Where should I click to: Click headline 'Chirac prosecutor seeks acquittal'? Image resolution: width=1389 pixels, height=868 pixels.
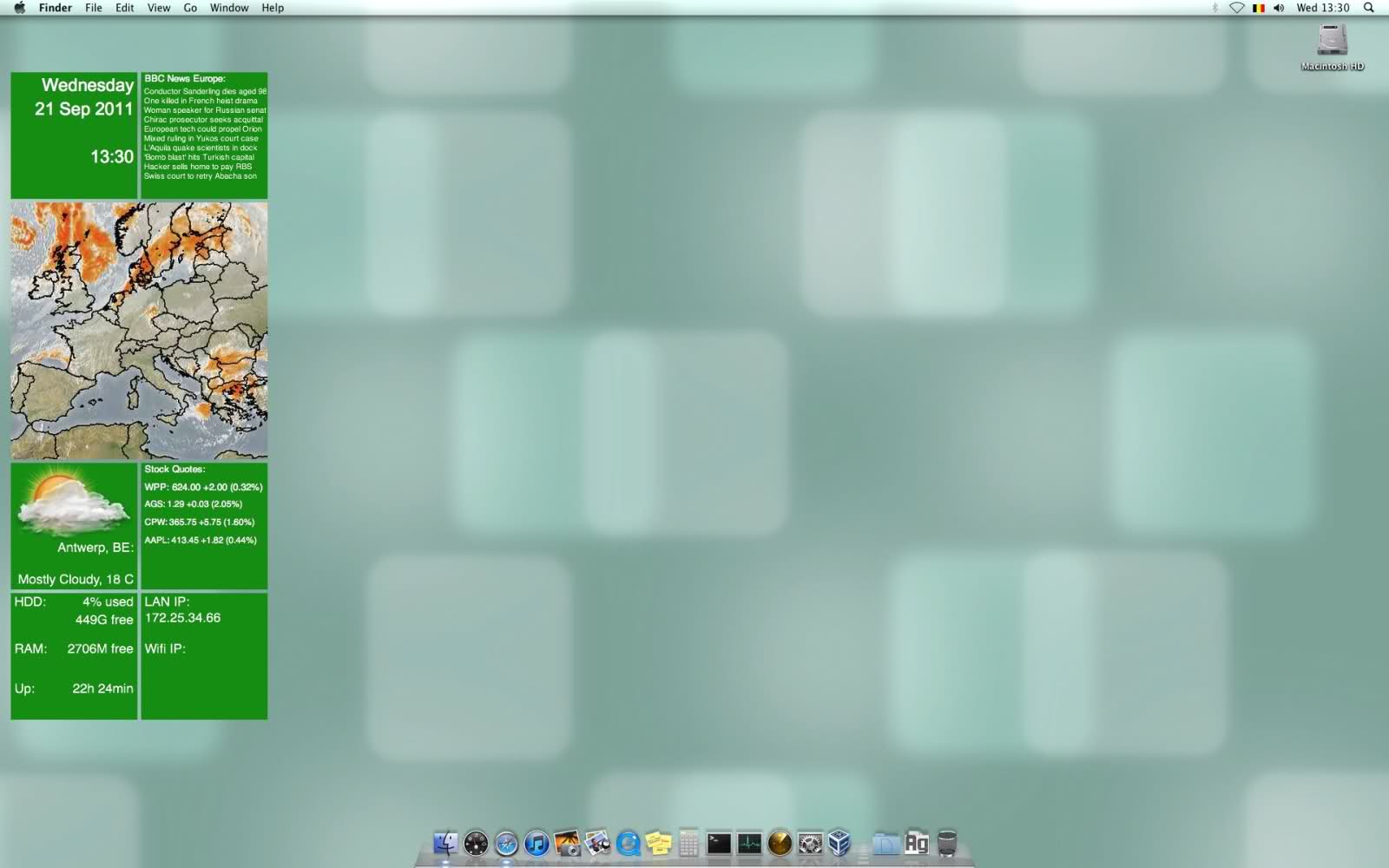tap(203, 120)
